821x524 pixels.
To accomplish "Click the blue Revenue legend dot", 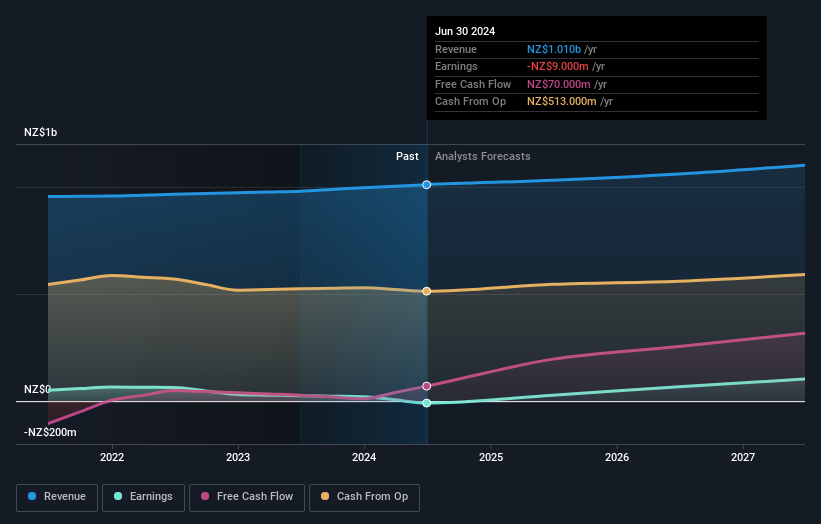I will (x=32, y=496).
